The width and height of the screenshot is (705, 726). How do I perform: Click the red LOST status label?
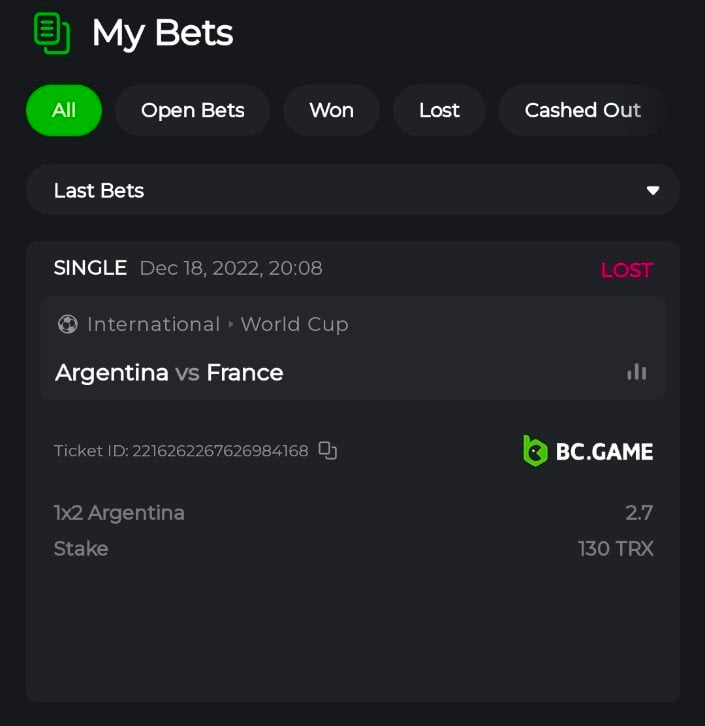tap(626, 270)
